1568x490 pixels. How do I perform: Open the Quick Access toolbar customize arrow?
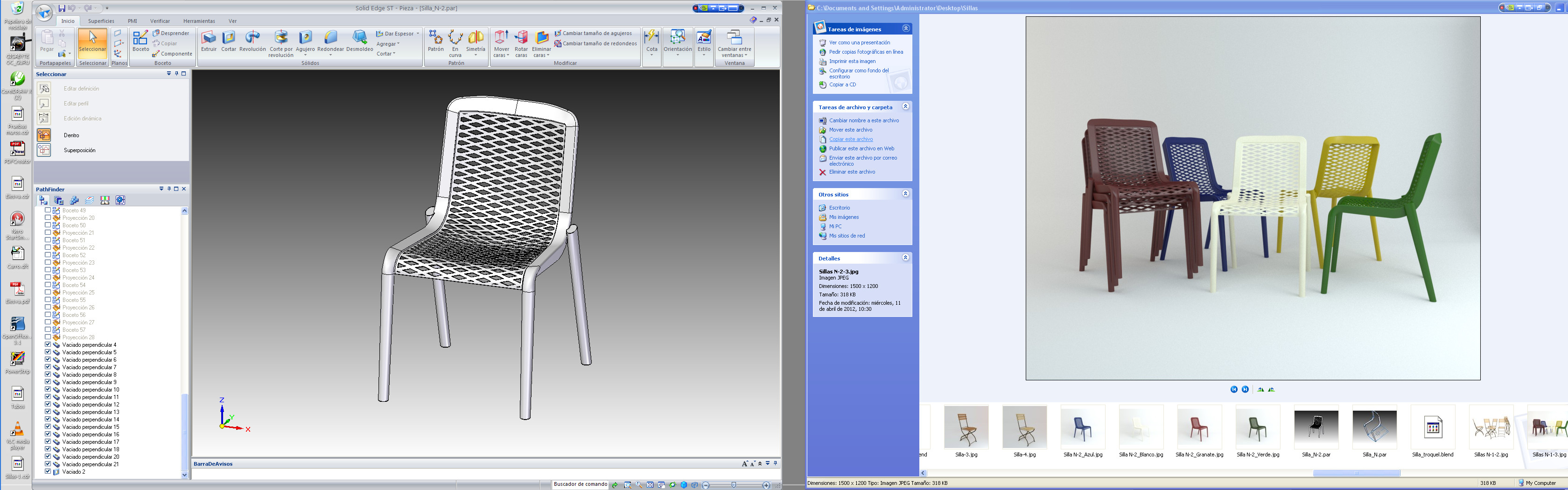tap(107, 8)
